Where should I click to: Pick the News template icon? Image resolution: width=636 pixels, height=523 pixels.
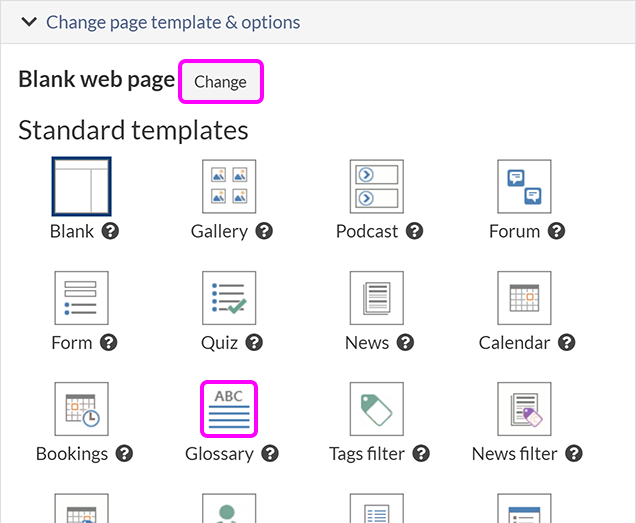click(x=377, y=298)
